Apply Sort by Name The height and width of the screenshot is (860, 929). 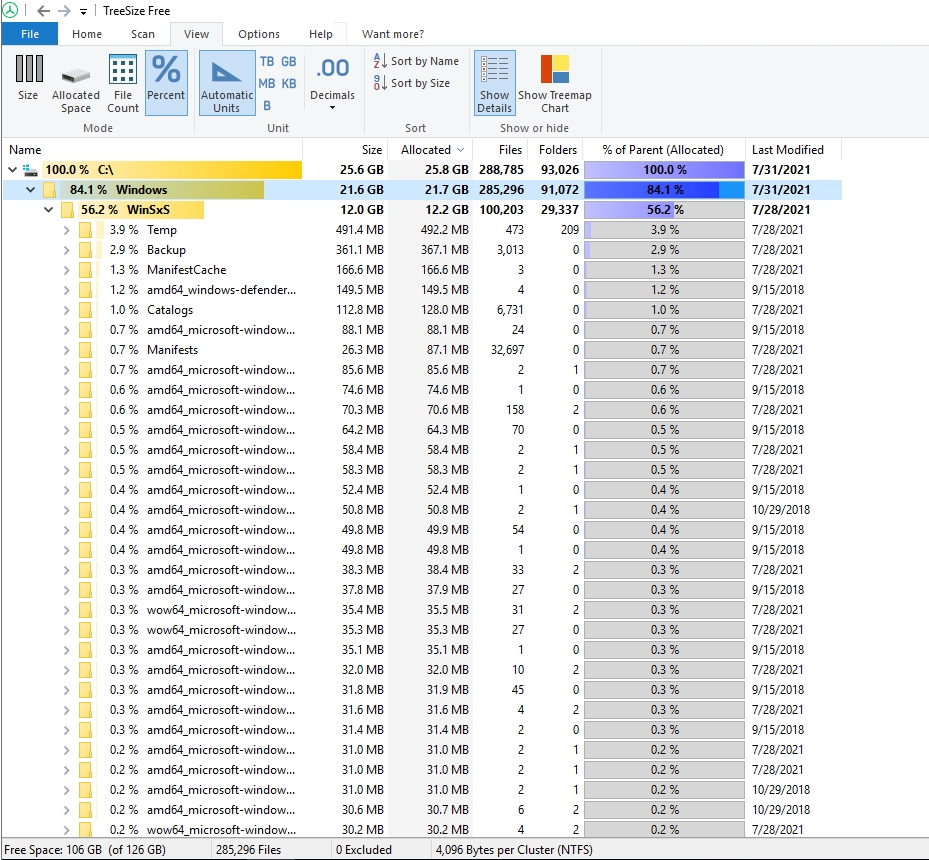(x=414, y=61)
